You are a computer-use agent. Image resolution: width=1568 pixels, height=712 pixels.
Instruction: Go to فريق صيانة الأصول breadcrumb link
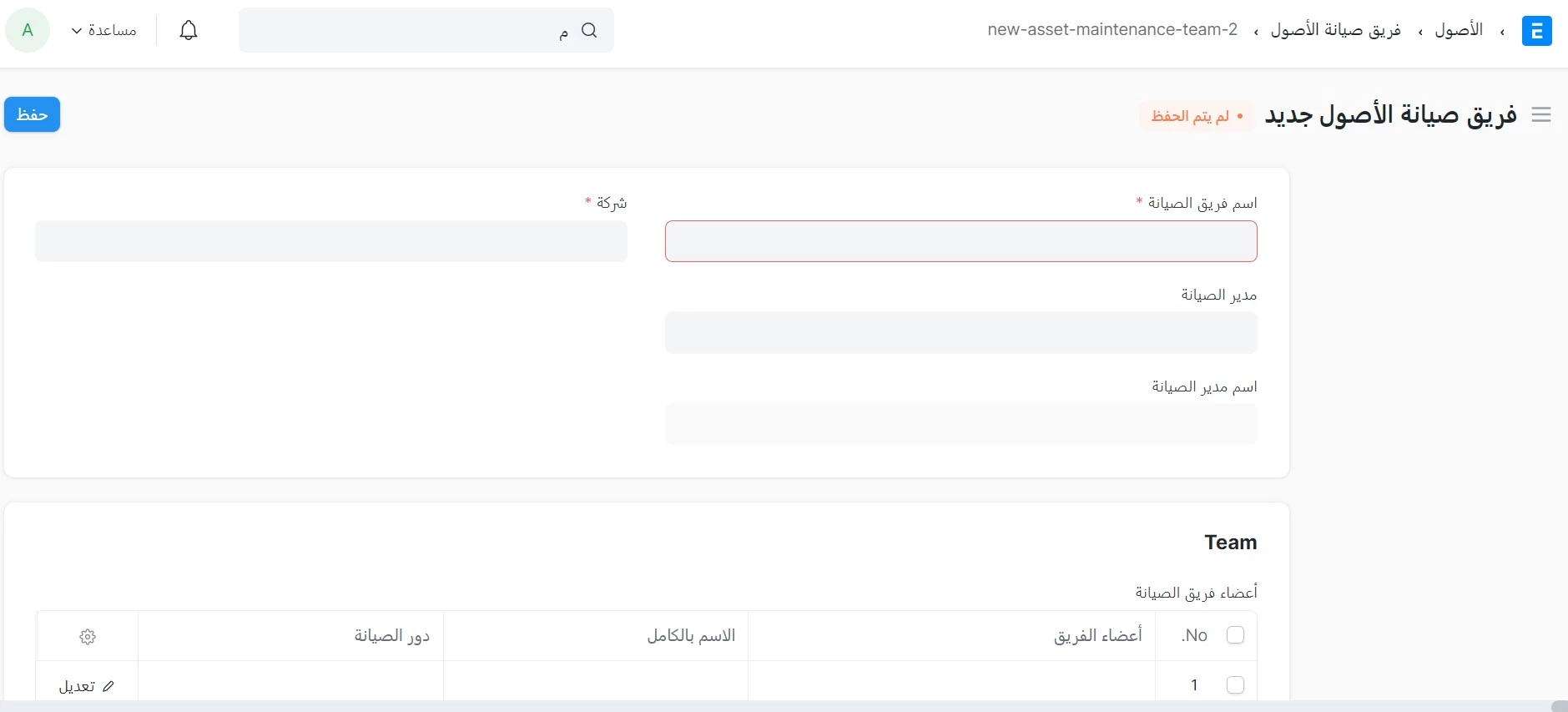coord(1335,30)
